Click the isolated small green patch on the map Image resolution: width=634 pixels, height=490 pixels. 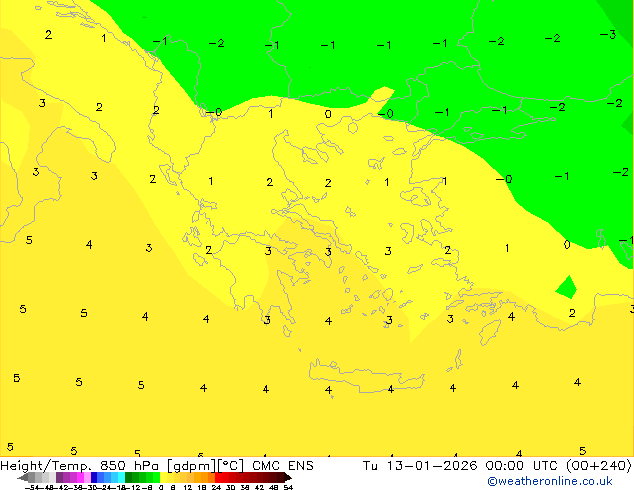[x=567, y=288]
